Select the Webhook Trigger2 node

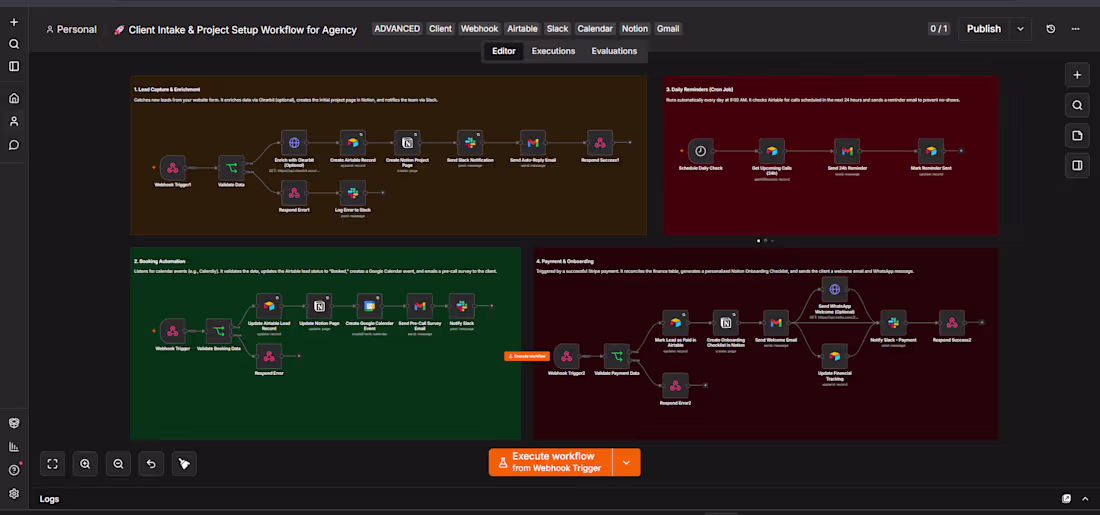click(x=566, y=356)
